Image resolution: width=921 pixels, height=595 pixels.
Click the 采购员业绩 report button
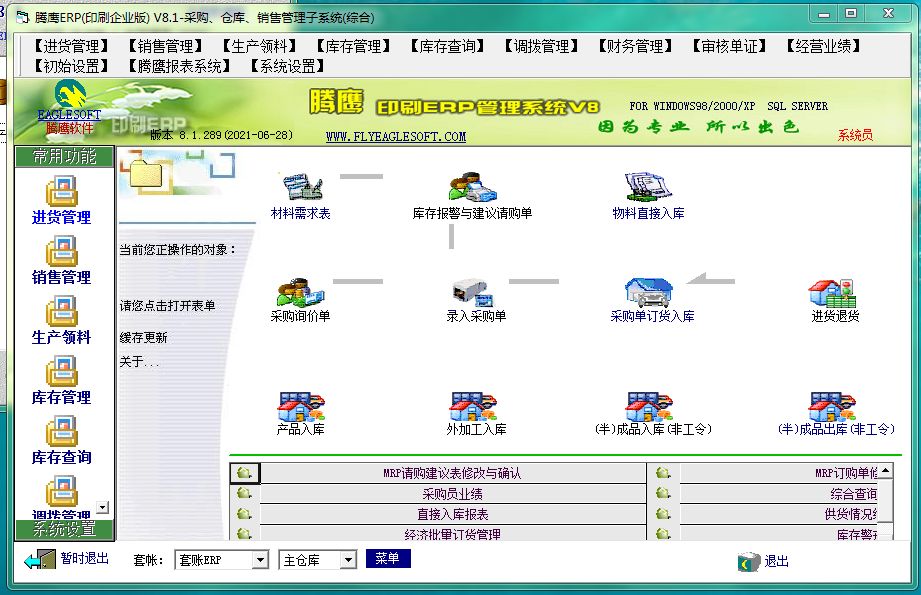click(452, 494)
